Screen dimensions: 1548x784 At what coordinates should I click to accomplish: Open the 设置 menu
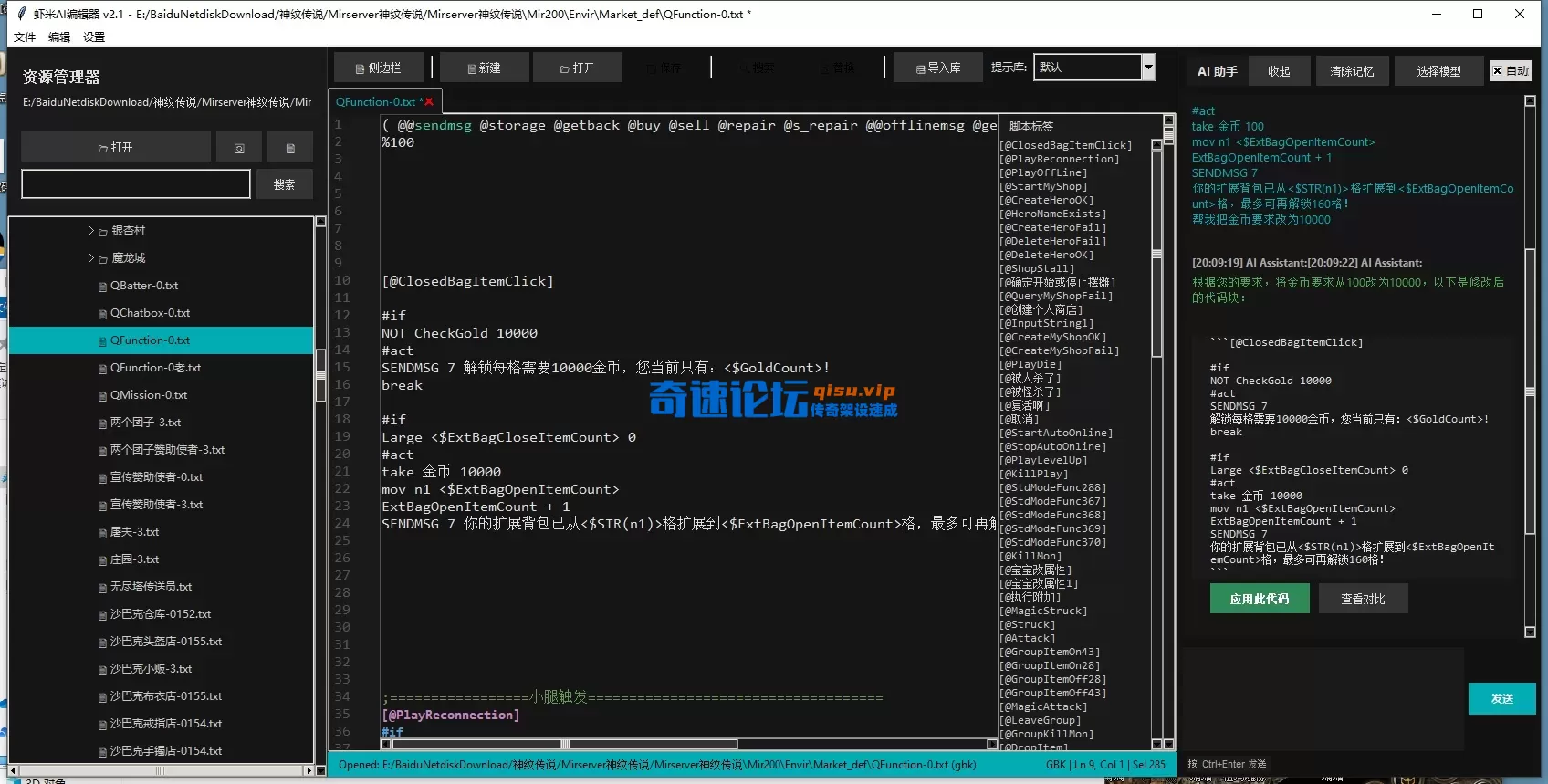click(x=94, y=37)
